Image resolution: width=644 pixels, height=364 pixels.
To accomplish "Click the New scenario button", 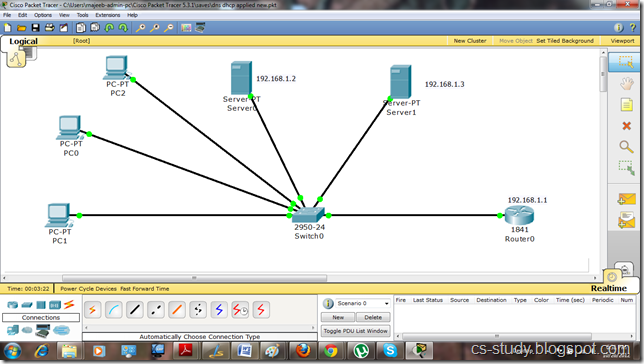I will (x=338, y=317).
